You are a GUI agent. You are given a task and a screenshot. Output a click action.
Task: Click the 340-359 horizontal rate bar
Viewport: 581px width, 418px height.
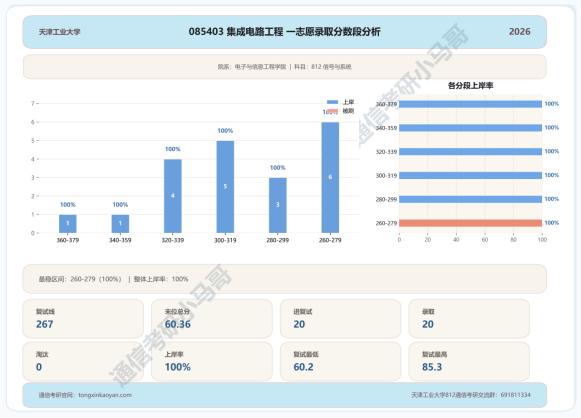471,128
